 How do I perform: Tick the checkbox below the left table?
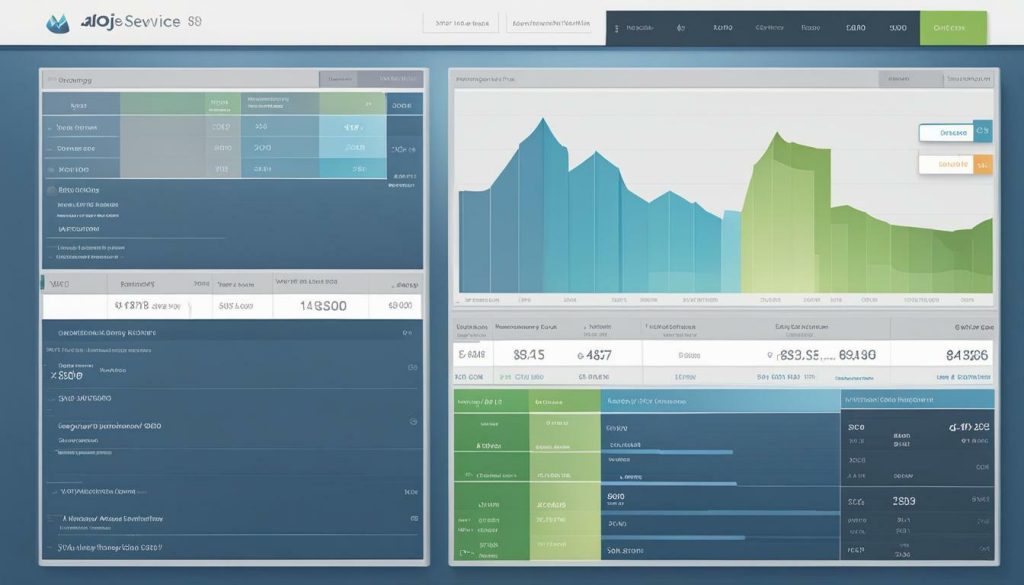tap(51, 189)
